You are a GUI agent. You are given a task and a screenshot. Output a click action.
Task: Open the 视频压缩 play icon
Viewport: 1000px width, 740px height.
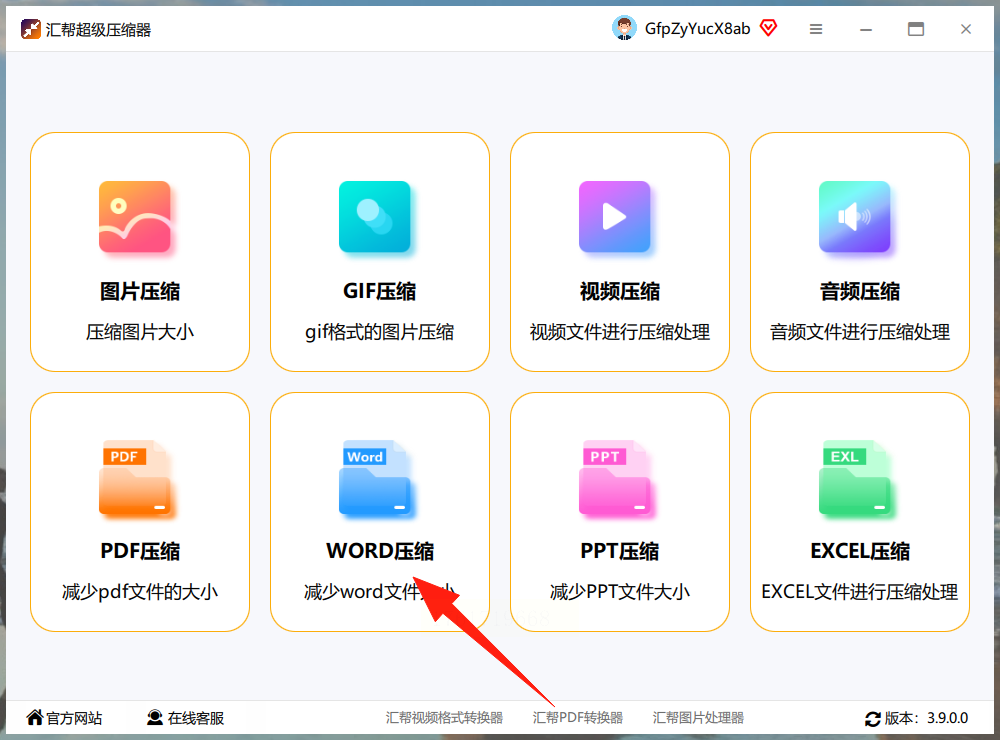click(x=614, y=217)
